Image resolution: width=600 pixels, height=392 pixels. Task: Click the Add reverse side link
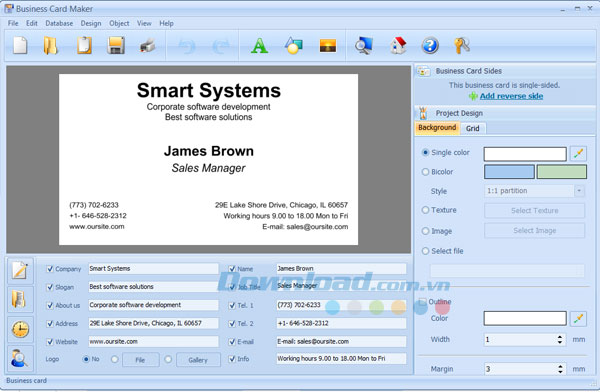coord(511,96)
